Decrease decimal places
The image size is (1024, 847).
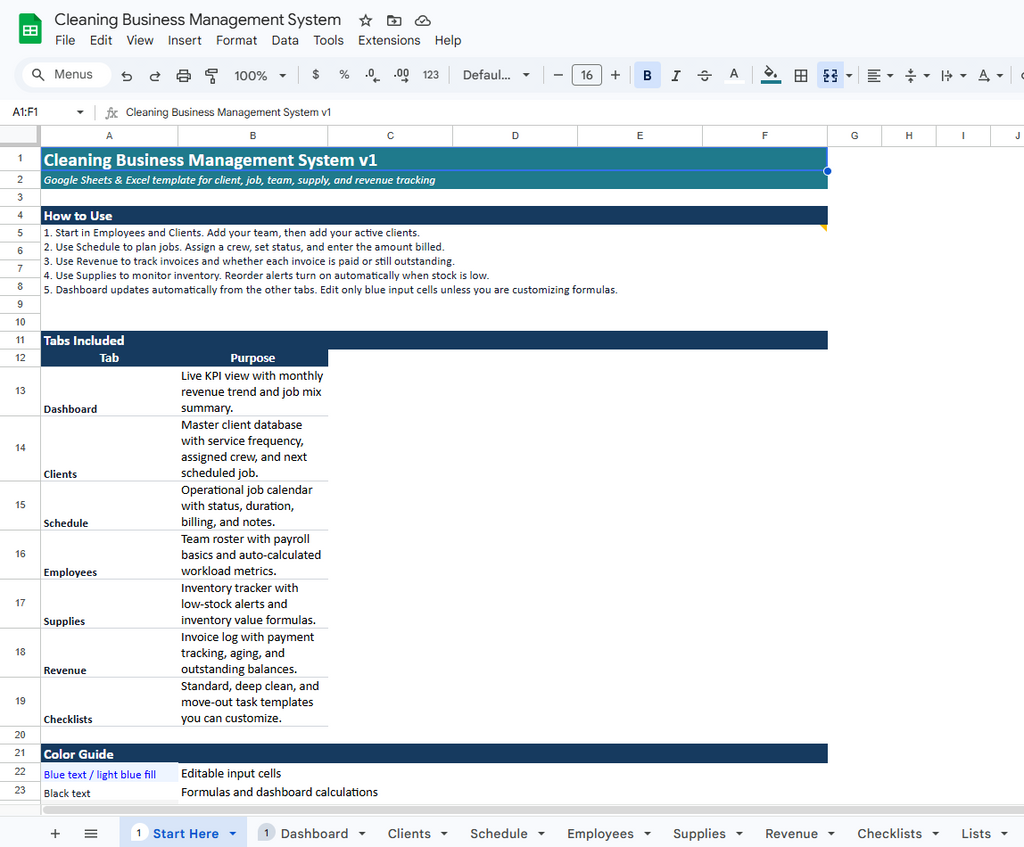click(x=372, y=75)
